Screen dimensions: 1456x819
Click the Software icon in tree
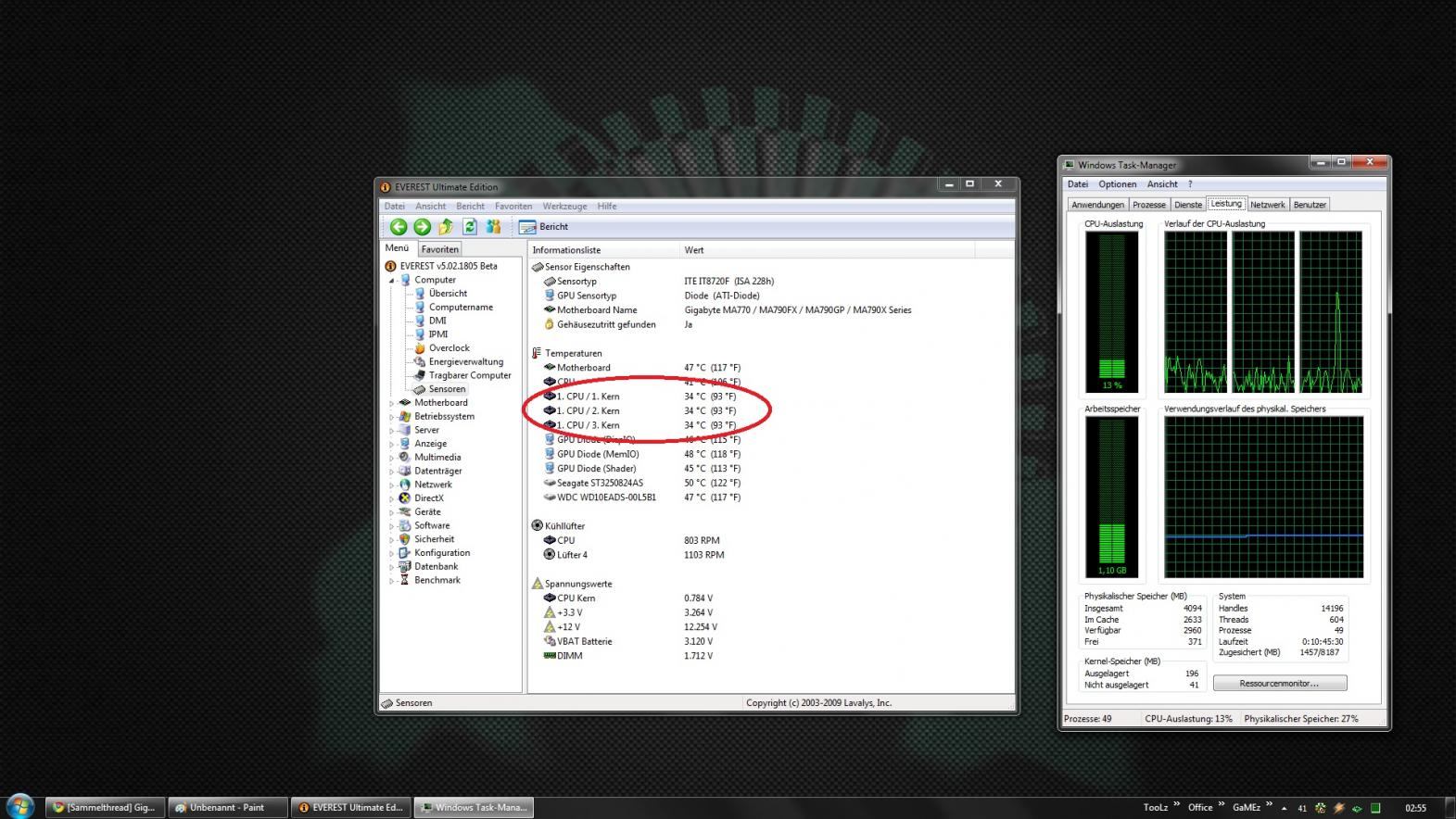pyautogui.click(x=405, y=525)
